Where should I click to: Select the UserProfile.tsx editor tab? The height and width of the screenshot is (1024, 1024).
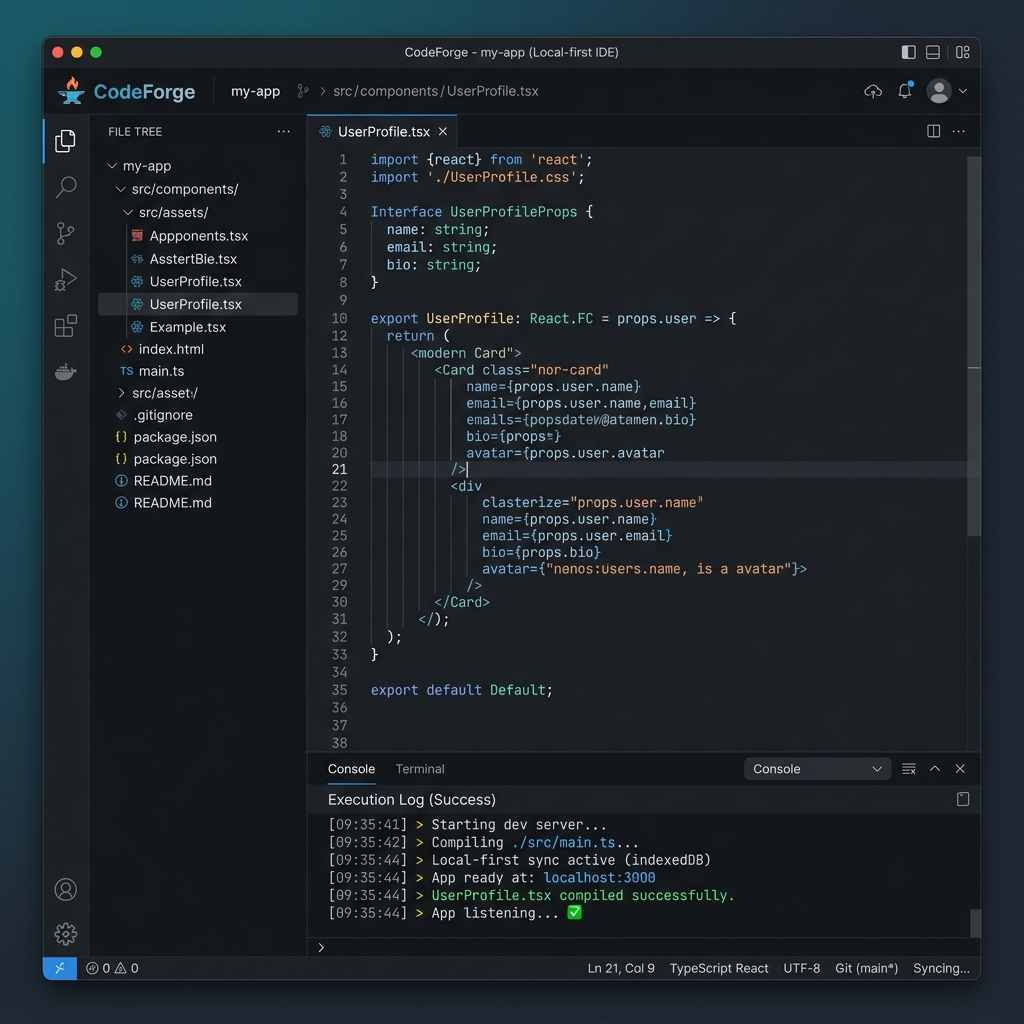click(x=382, y=132)
